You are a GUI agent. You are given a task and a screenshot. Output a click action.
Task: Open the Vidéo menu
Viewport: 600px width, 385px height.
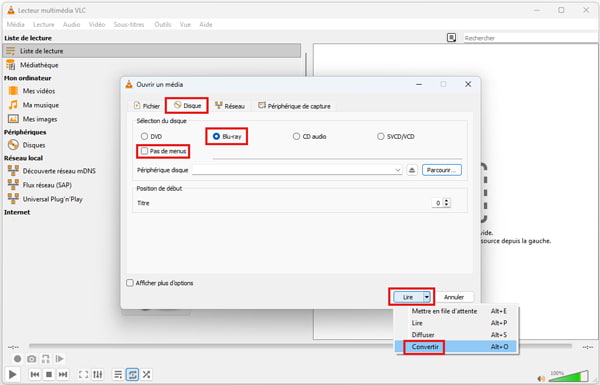(x=97, y=24)
